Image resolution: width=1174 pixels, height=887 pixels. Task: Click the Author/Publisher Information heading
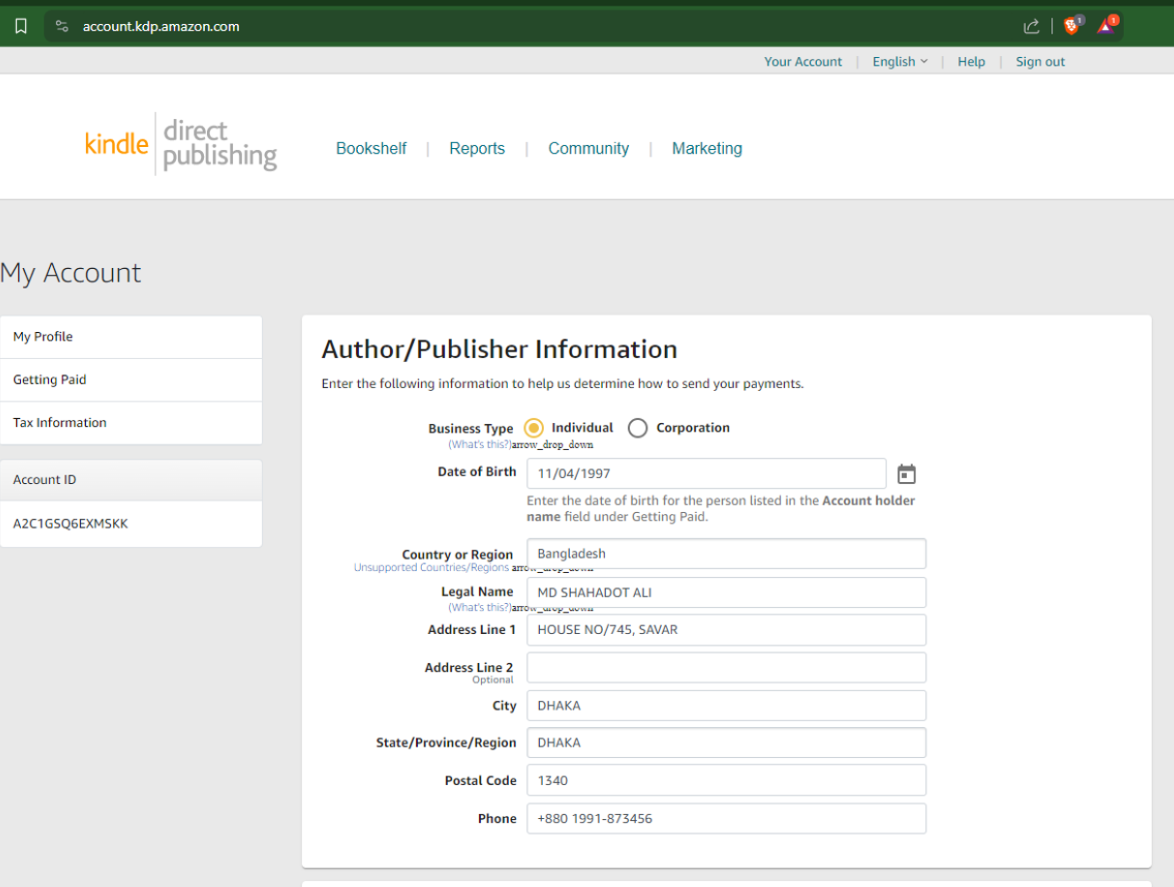499,349
